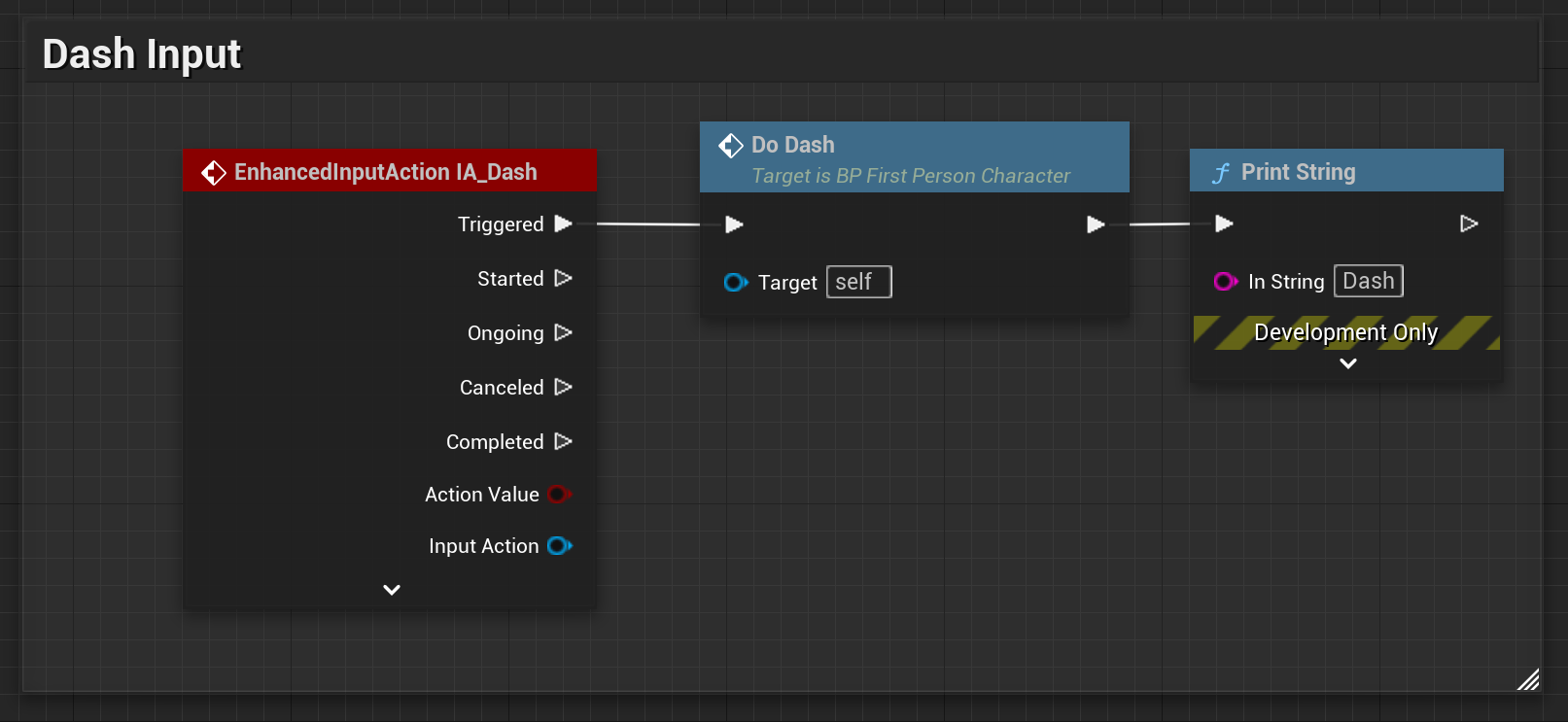Click Do Dash execution output pin

click(x=1096, y=224)
